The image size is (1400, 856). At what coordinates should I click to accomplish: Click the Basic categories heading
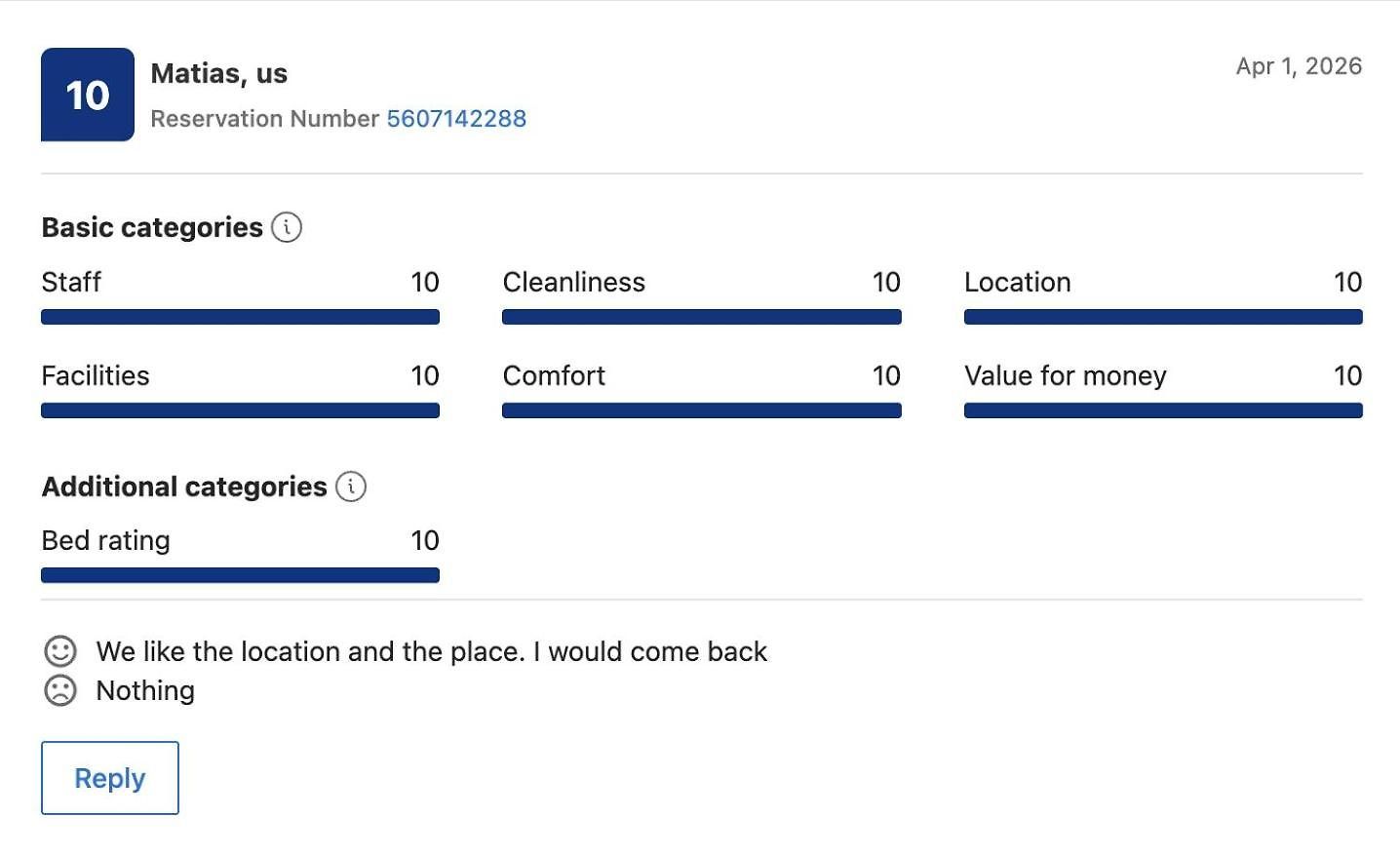pos(152,227)
